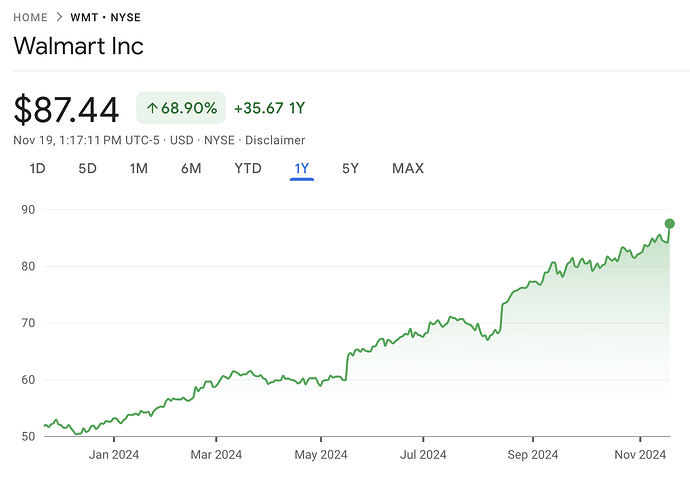Click the May 2024 axis label
This screenshot has width=690, height=478.
(321, 455)
